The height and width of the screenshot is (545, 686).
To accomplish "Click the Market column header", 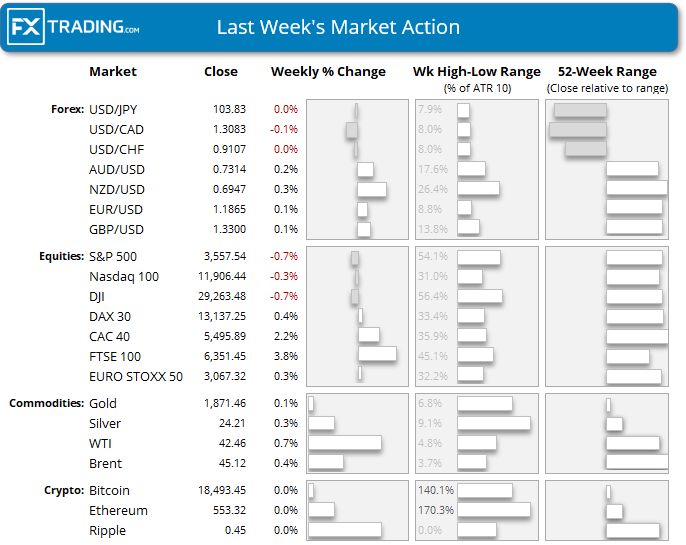I will click(113, 72).
